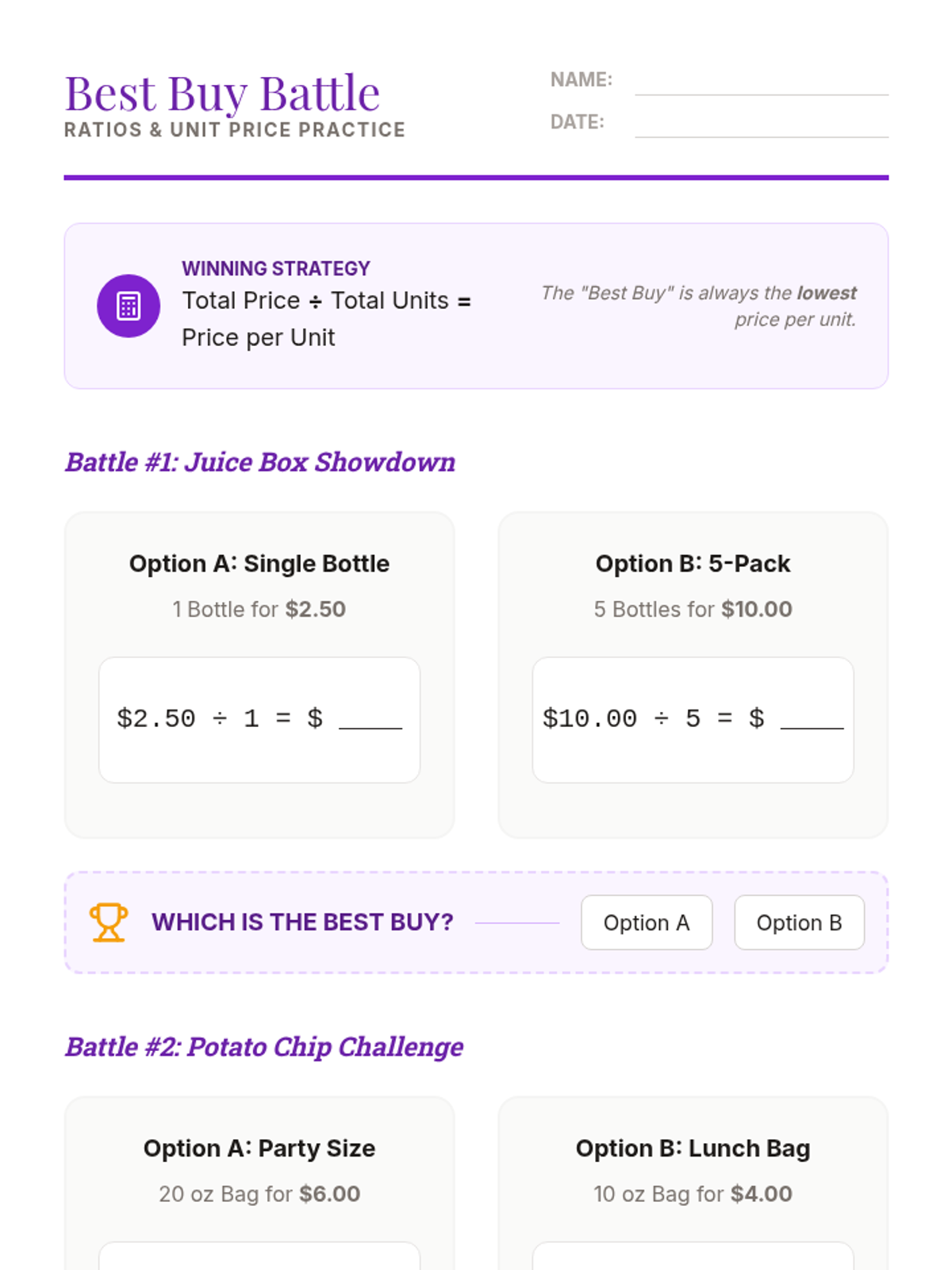The image size is (952, 1270).
Task: Click the Best Buy Battle title
Action: tap(222, 94)
